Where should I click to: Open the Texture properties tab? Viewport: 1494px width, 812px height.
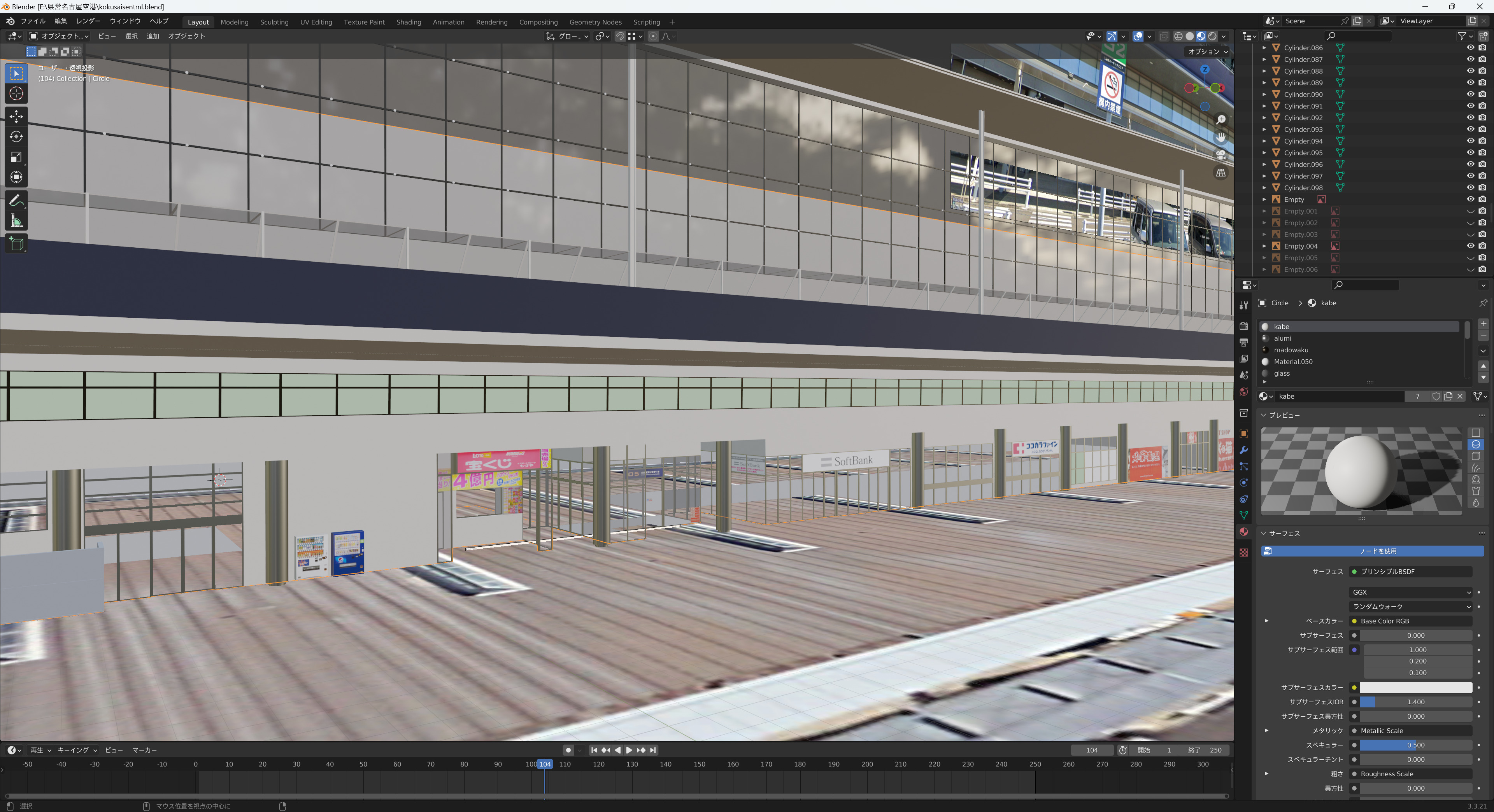pyautogui.click(x=1243, y=553)
